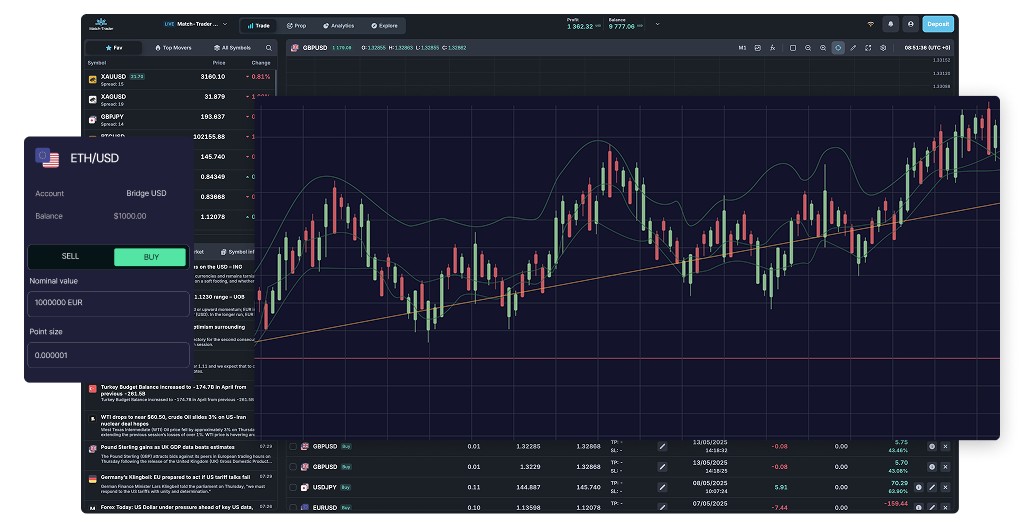1024x528 pixels.
Task: Click the green BUY button
Action: (x=150, y=257)
